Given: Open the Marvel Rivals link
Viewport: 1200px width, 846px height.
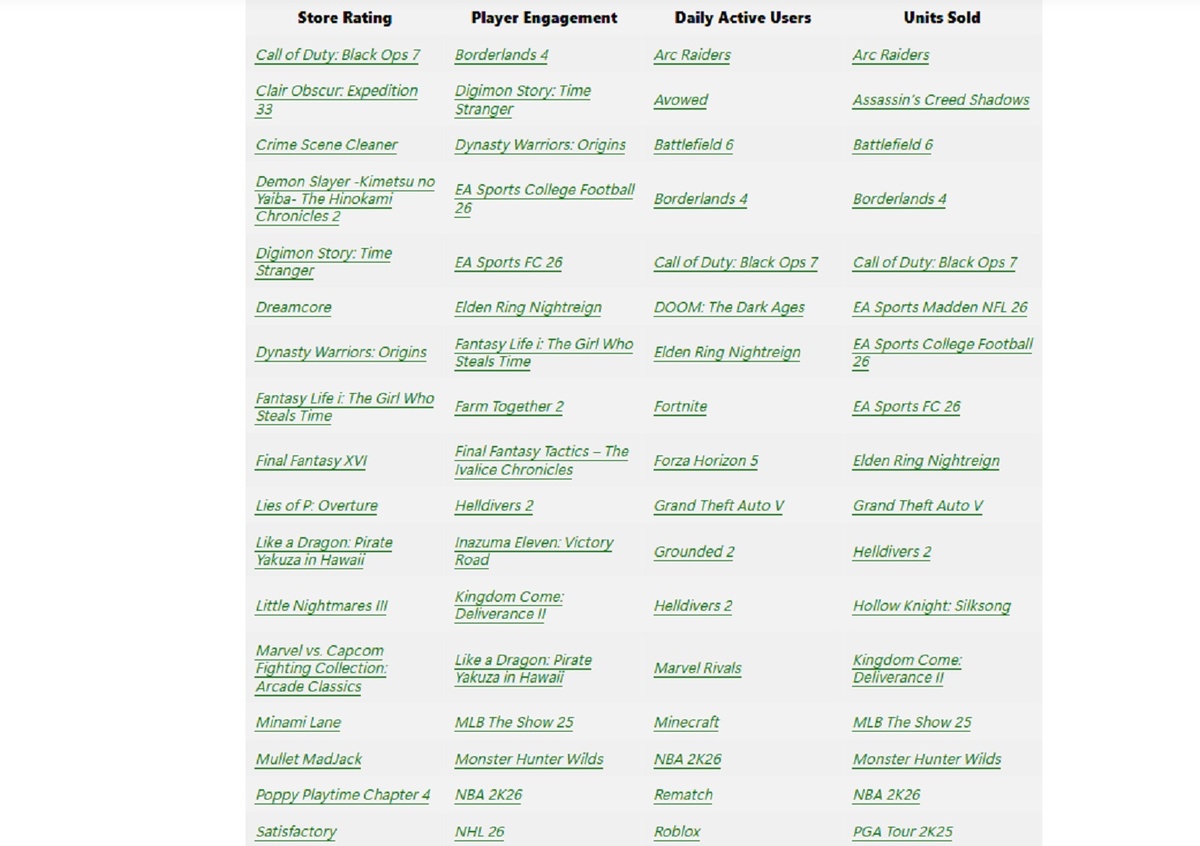Looking at the screenshot, I should [698, 669].
